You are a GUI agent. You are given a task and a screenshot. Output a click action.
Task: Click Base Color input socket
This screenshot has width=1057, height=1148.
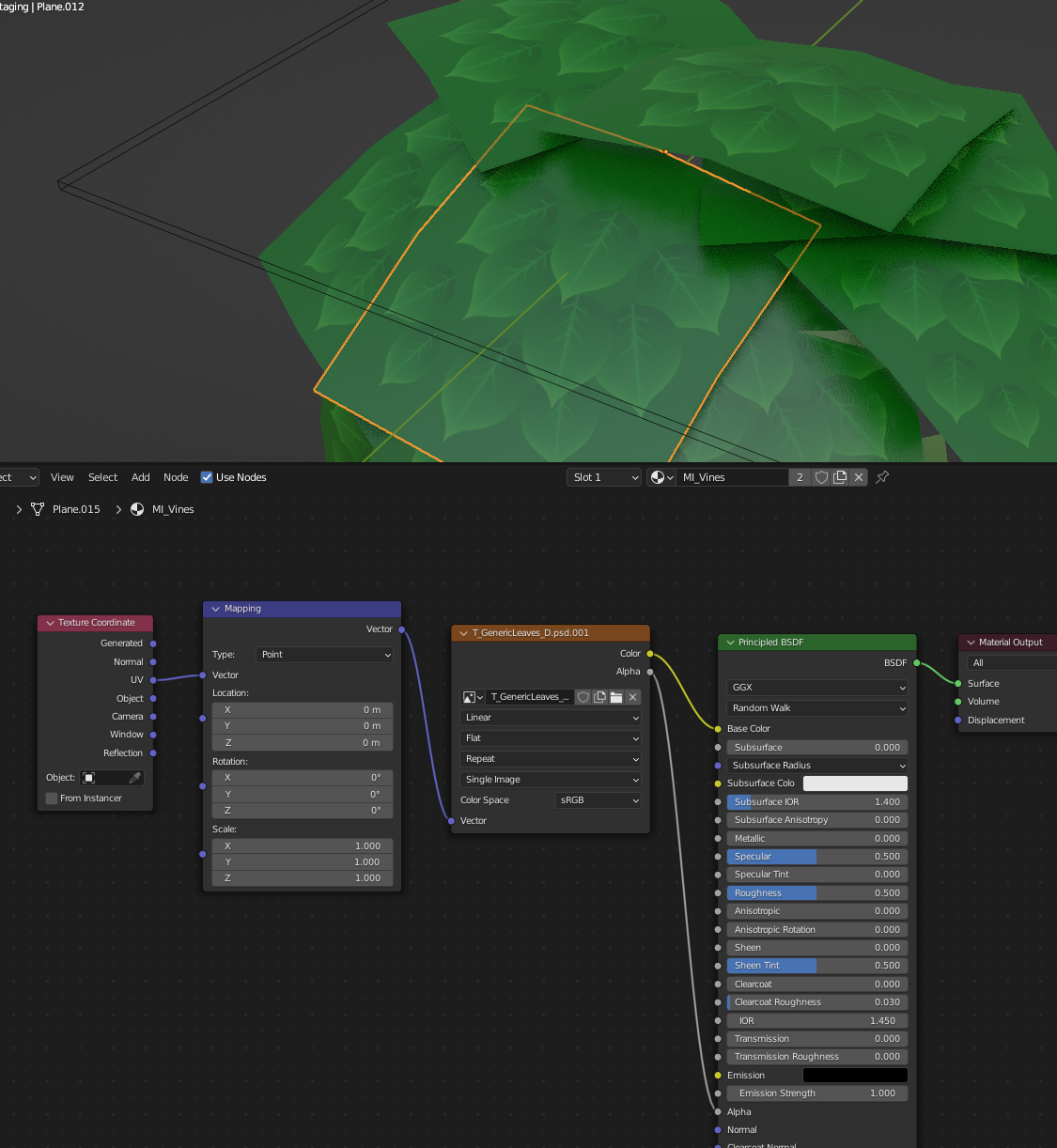(x=718, y=729)
